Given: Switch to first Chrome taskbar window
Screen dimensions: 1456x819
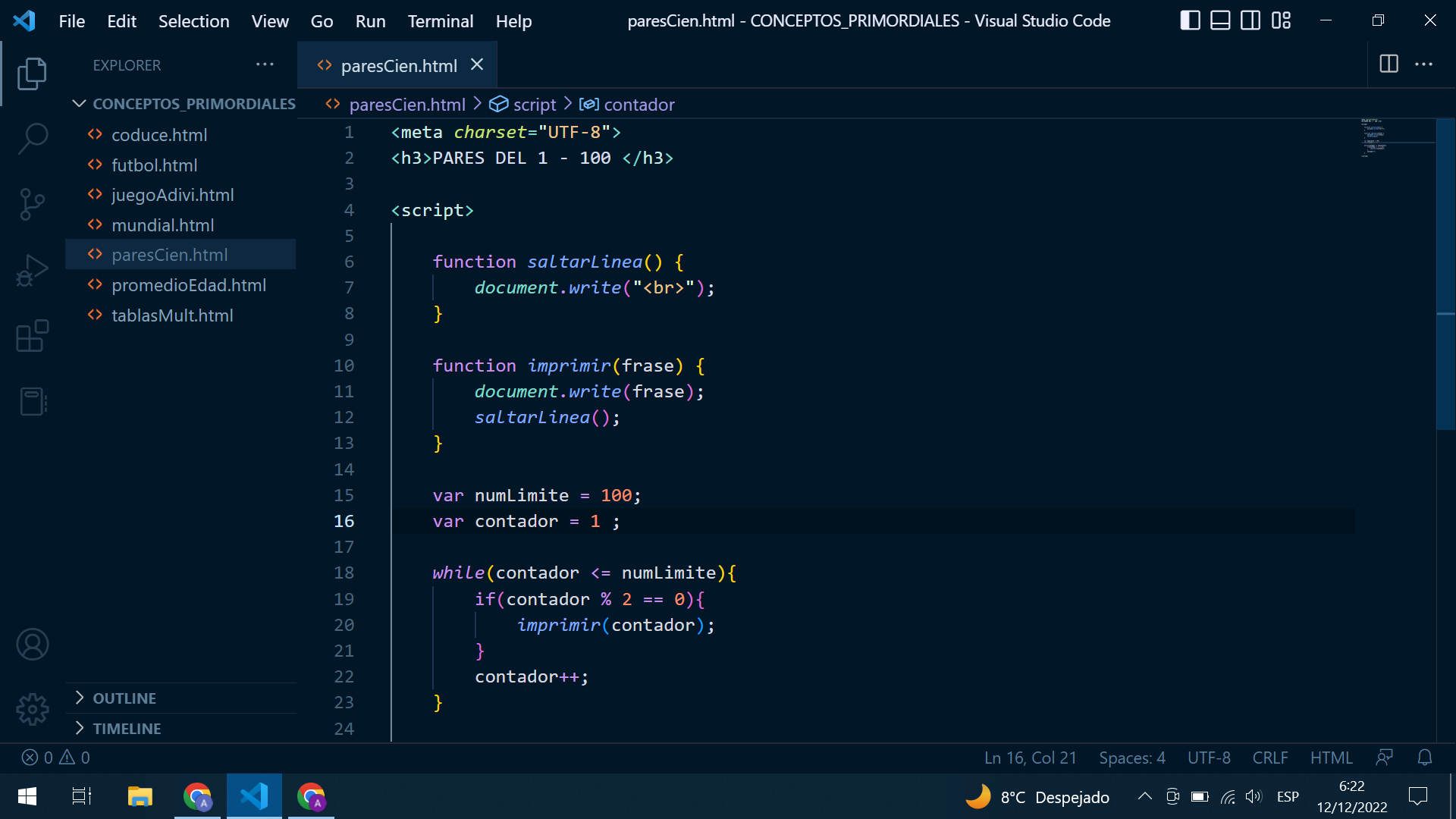Looking at the screenshot, I should pos(197,796).
